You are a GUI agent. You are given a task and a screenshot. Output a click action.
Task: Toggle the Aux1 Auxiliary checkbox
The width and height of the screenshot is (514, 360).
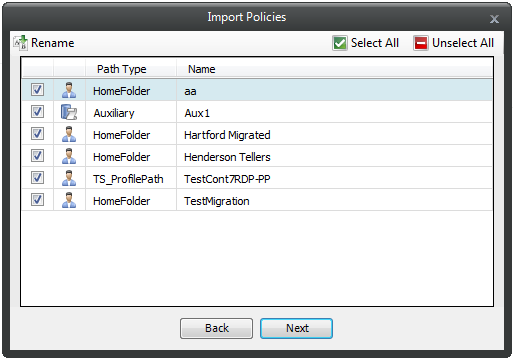(x=37, y=112)
